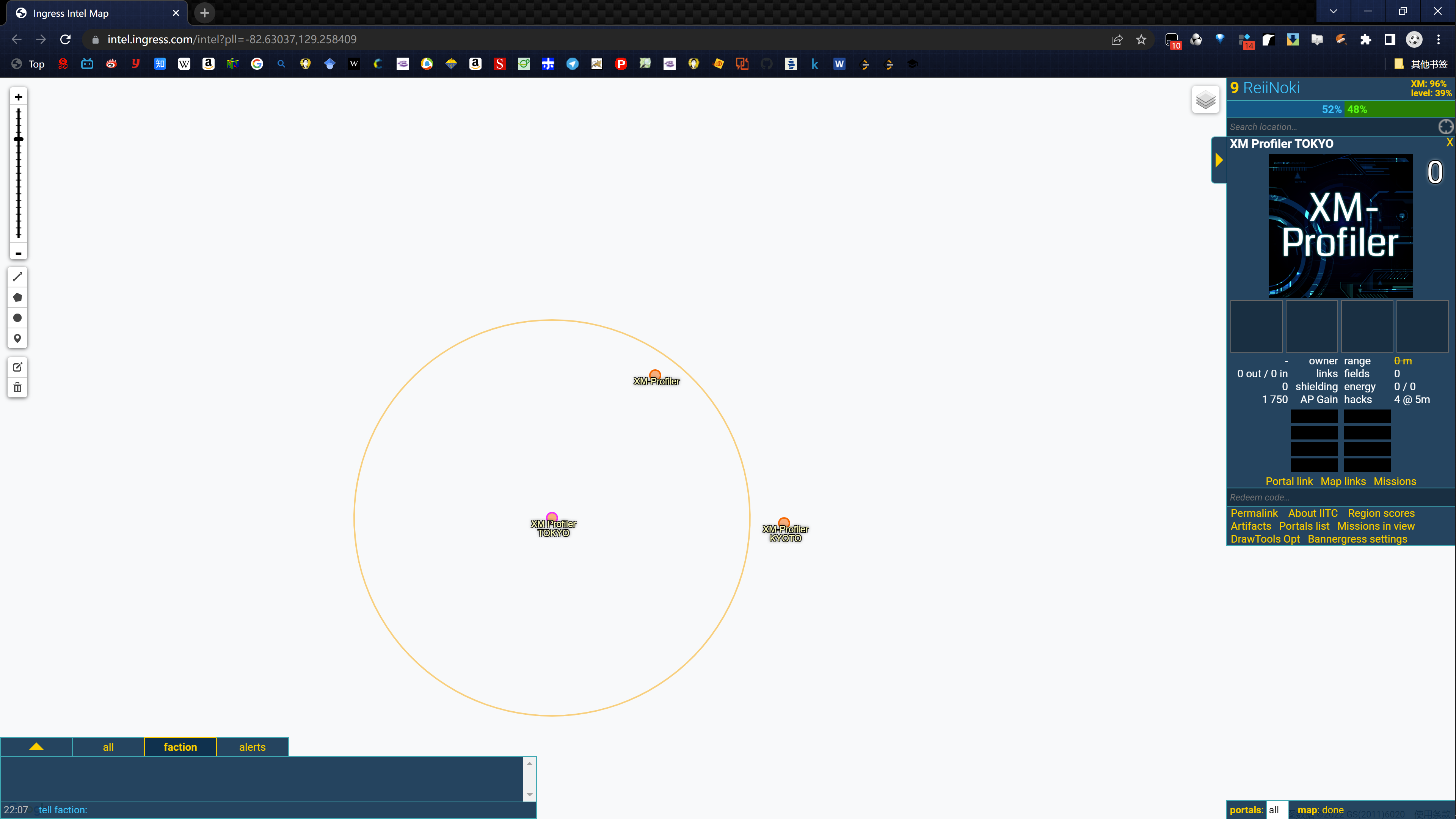Select the XM-Profiler KYOTO portal marker
The image size is (1456, 819).
[x=783, y=522]
